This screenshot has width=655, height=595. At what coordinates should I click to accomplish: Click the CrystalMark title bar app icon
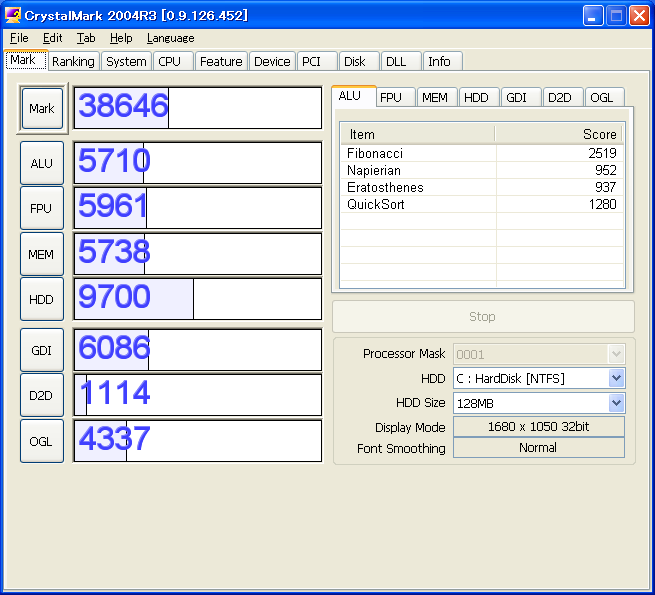13,15
